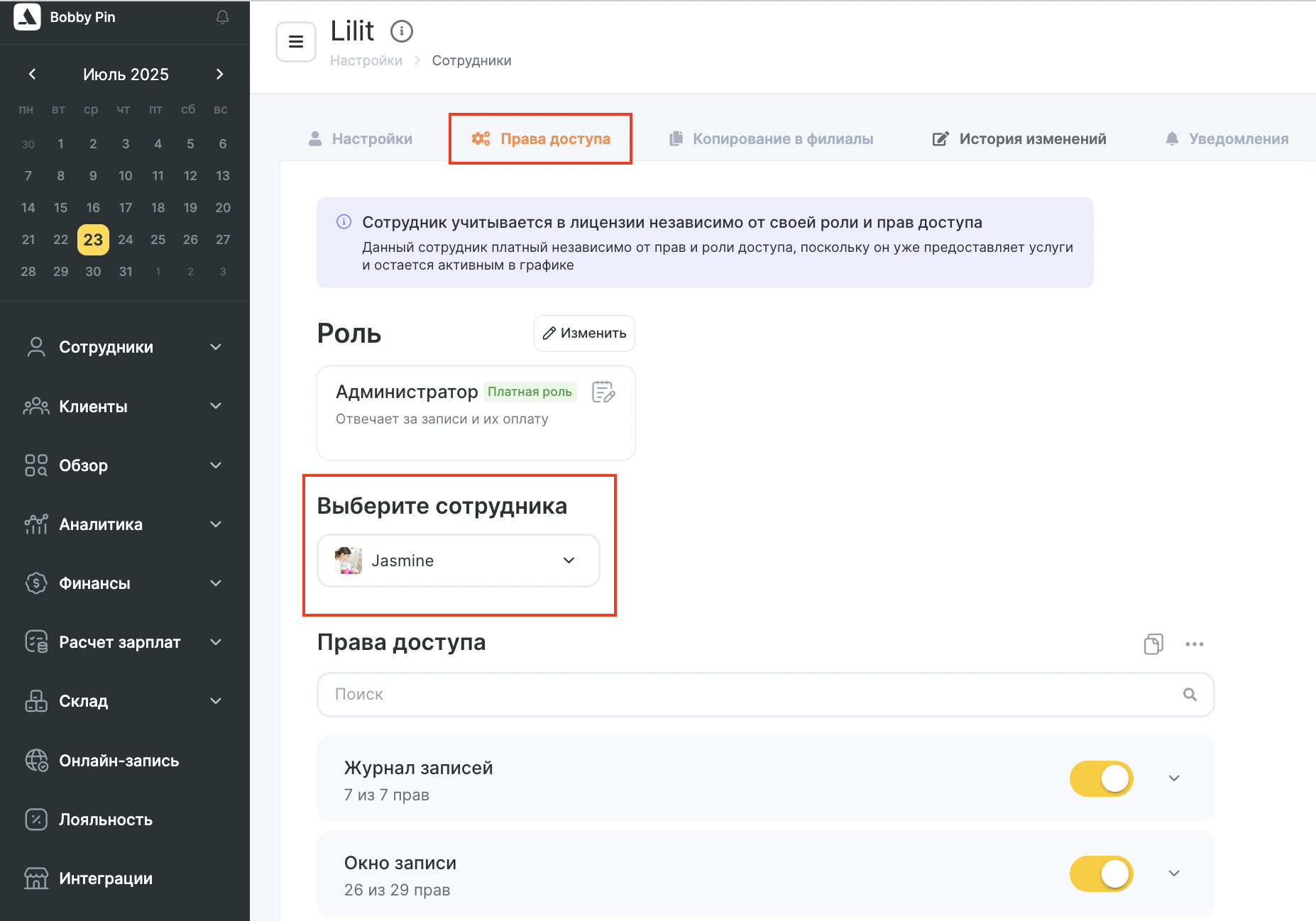Open the notifications bell next to Bobby Pin
The height and width of the screenshot is (921, 1316).
tap(222, 17)
